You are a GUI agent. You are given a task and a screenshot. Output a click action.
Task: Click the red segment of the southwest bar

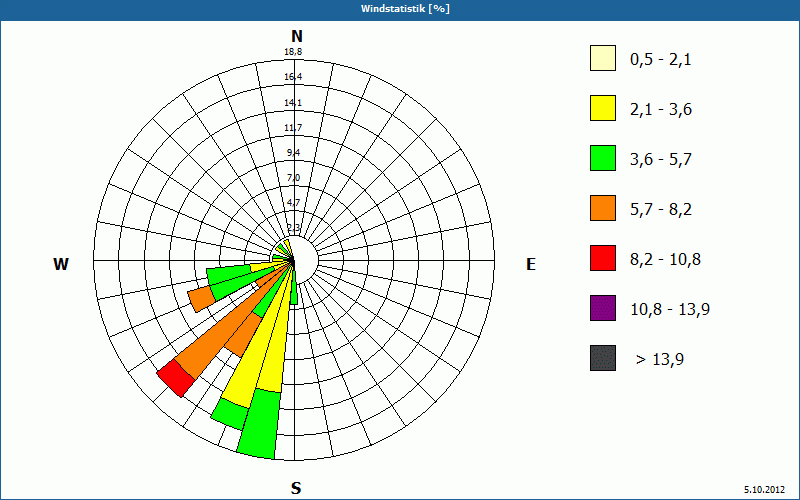pos(176,378)
